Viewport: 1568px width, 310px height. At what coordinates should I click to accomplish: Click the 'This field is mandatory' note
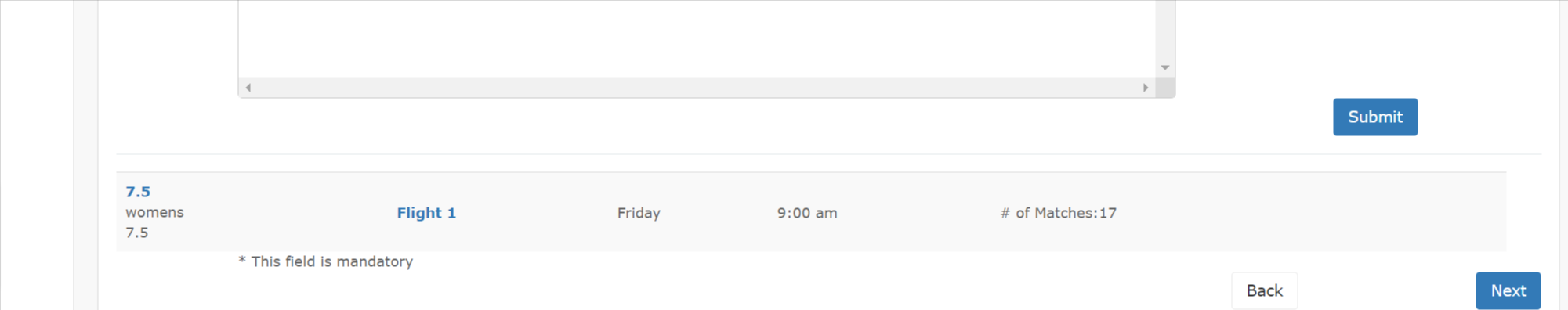tap(325, 261)
